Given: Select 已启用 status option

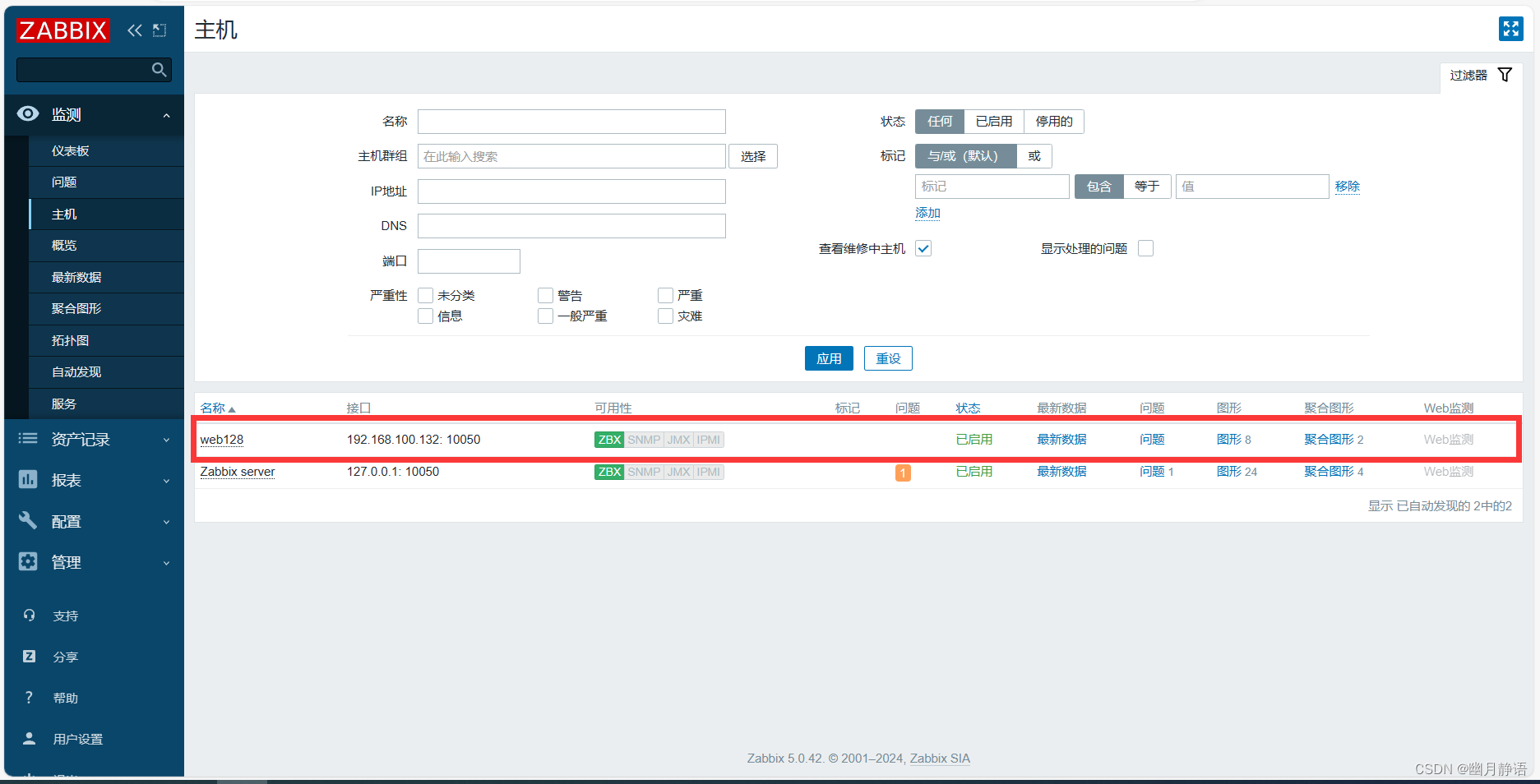Looking at the screenshot, I should pos(993,122).
